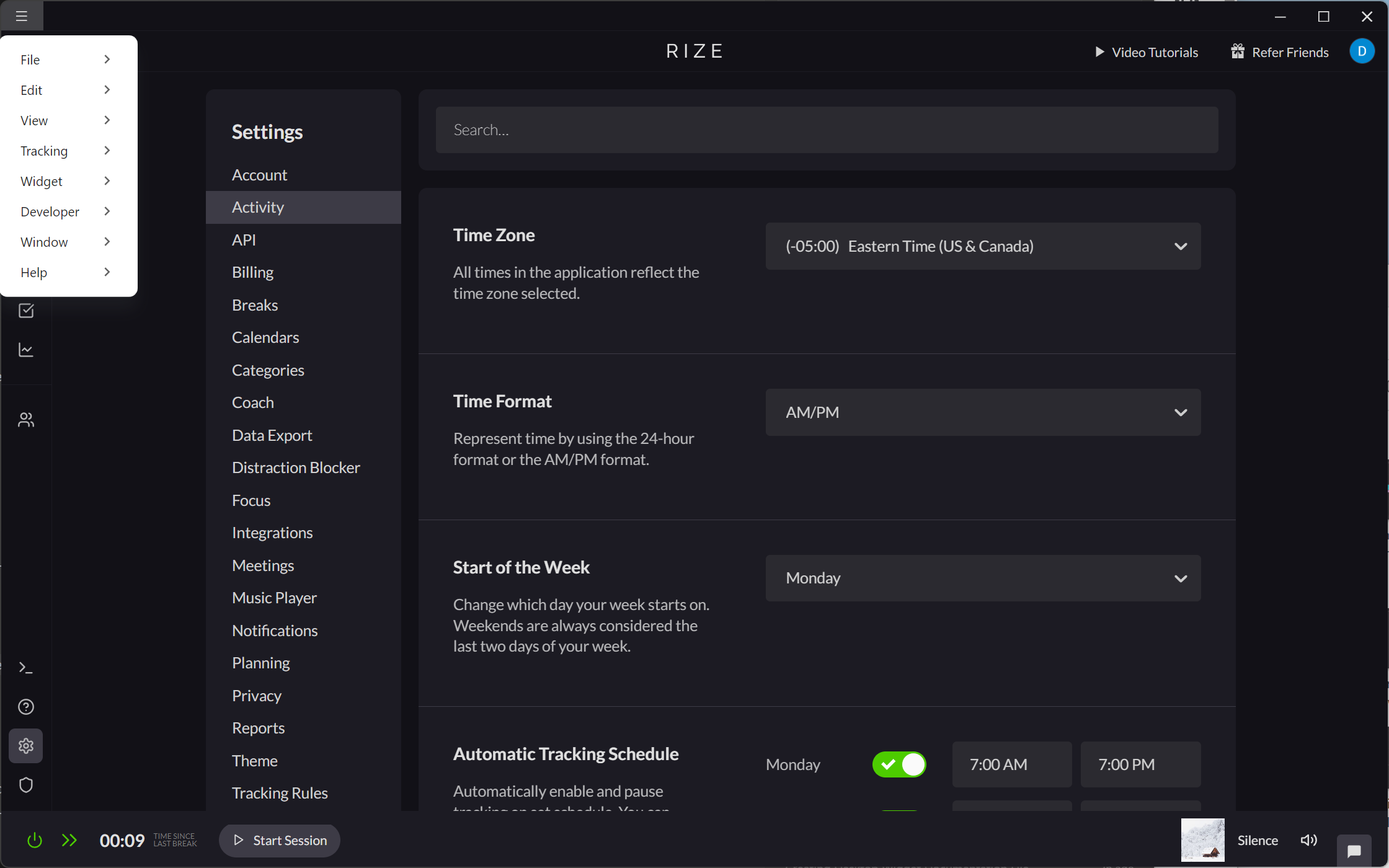Open the Analytics chart view
This screenshot has height=868, width=1389.
(26, 350)
